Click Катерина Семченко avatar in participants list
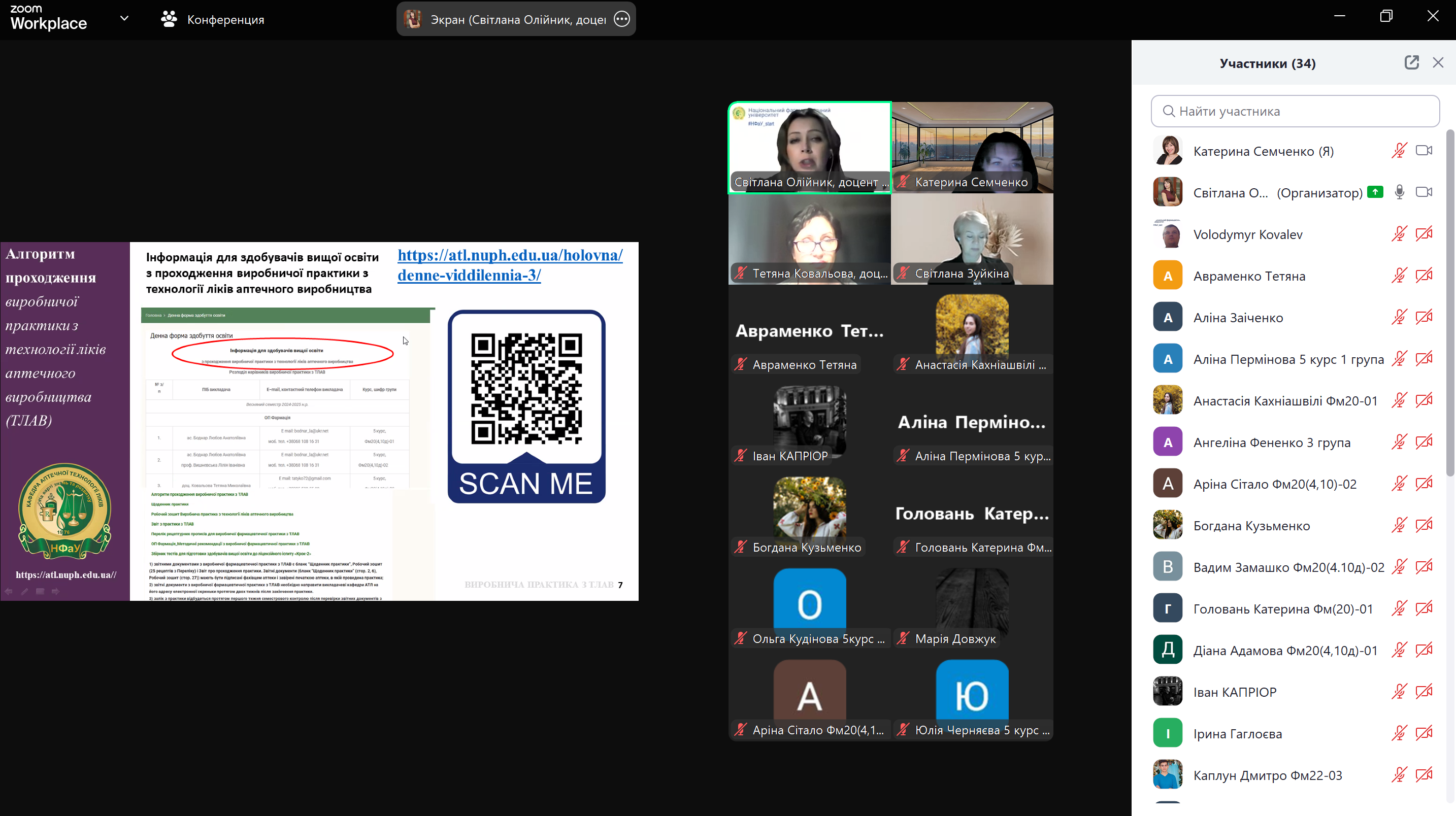Screen dimensions: 1456x816 (x=1167, y=151)
